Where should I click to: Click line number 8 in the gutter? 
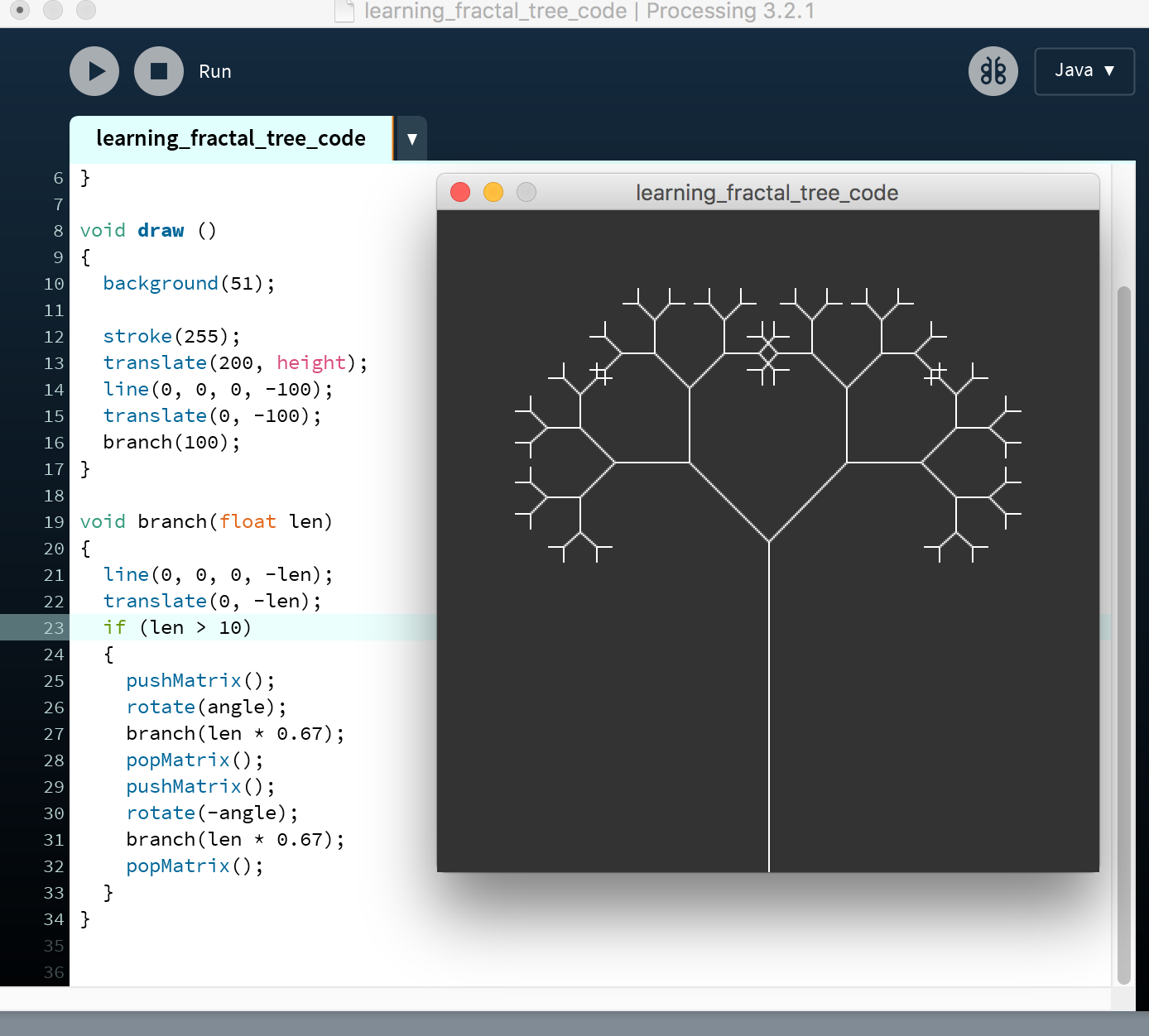coord(59,231)
